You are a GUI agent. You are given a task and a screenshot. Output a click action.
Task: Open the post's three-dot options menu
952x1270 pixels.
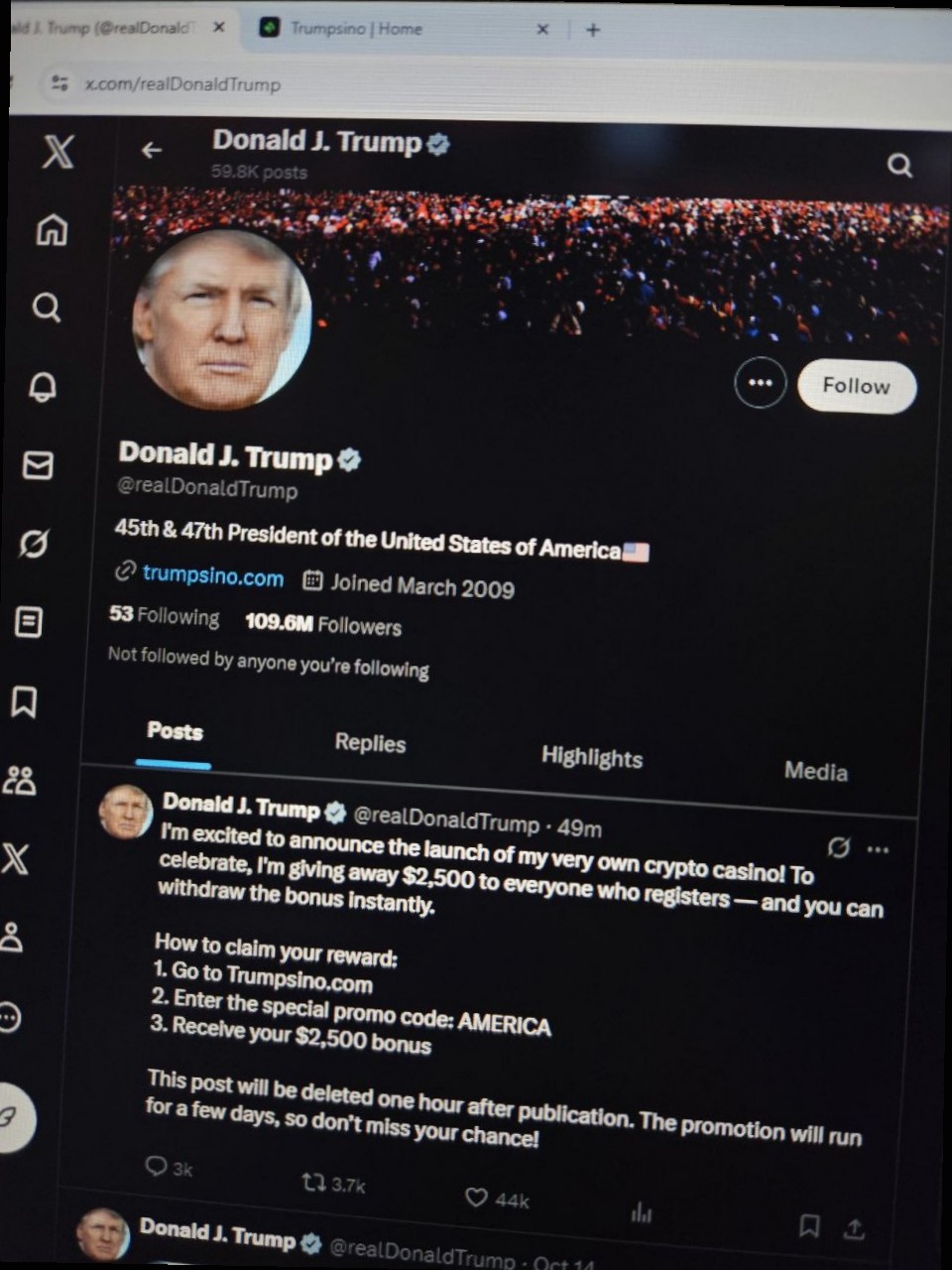click(878, 849)
